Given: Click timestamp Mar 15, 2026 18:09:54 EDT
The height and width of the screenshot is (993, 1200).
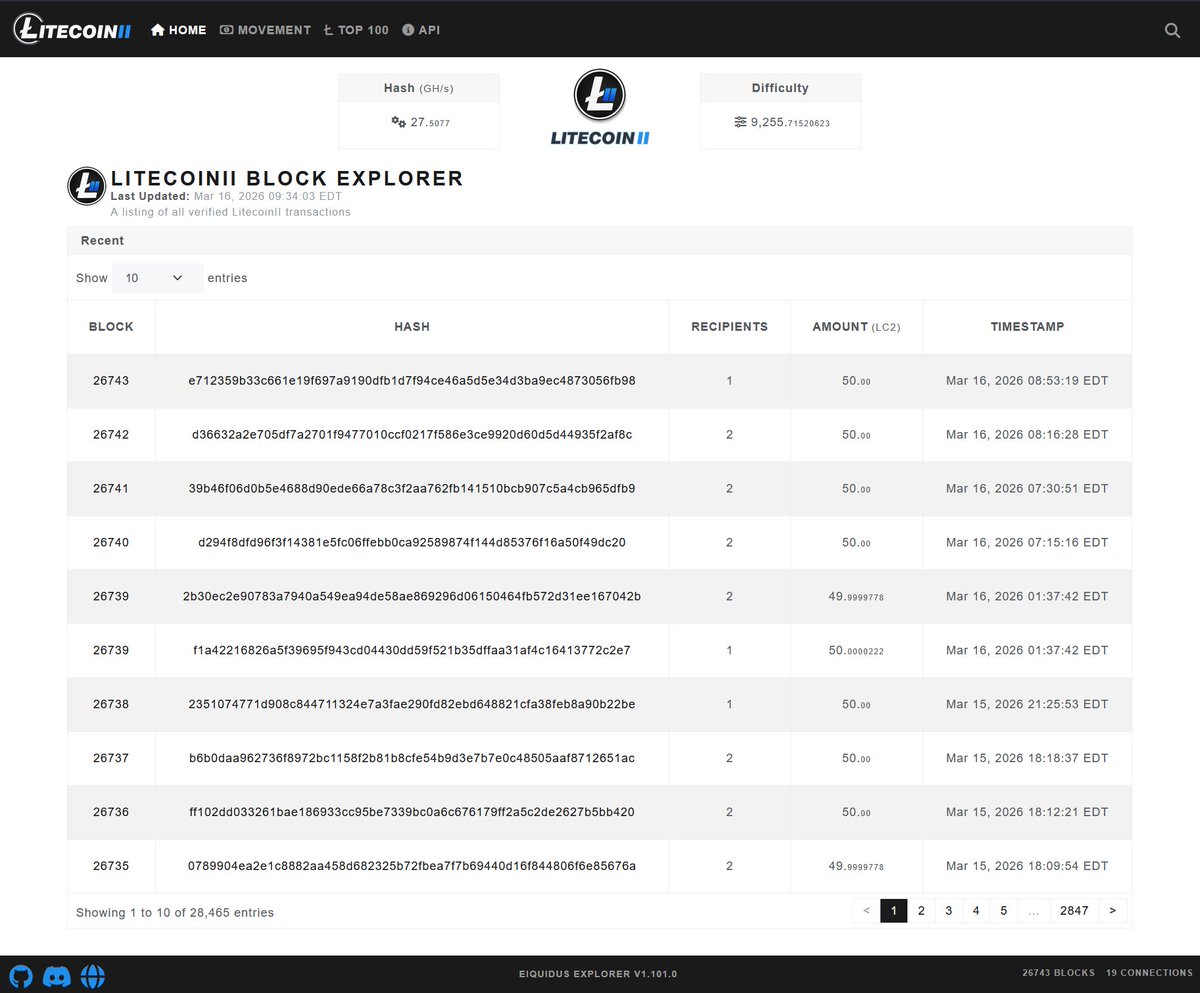Looking at the screenshot, I should tap(1027, 866).
